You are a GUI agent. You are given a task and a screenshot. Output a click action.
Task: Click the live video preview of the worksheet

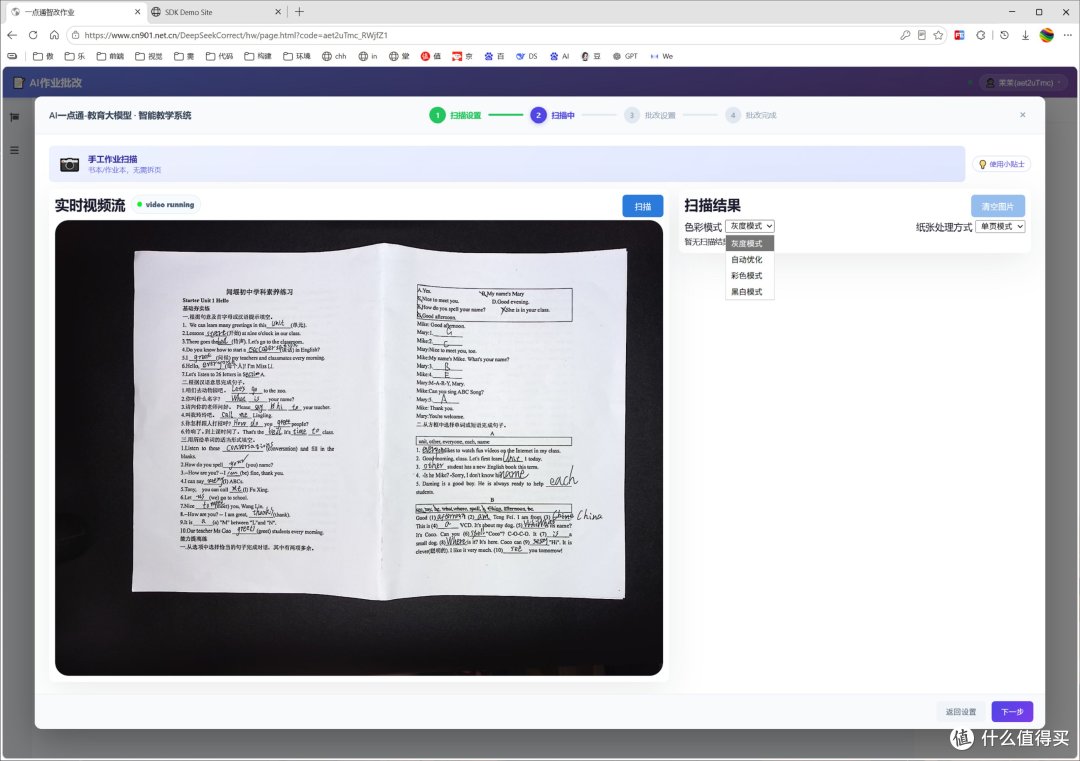coord(359,448)
